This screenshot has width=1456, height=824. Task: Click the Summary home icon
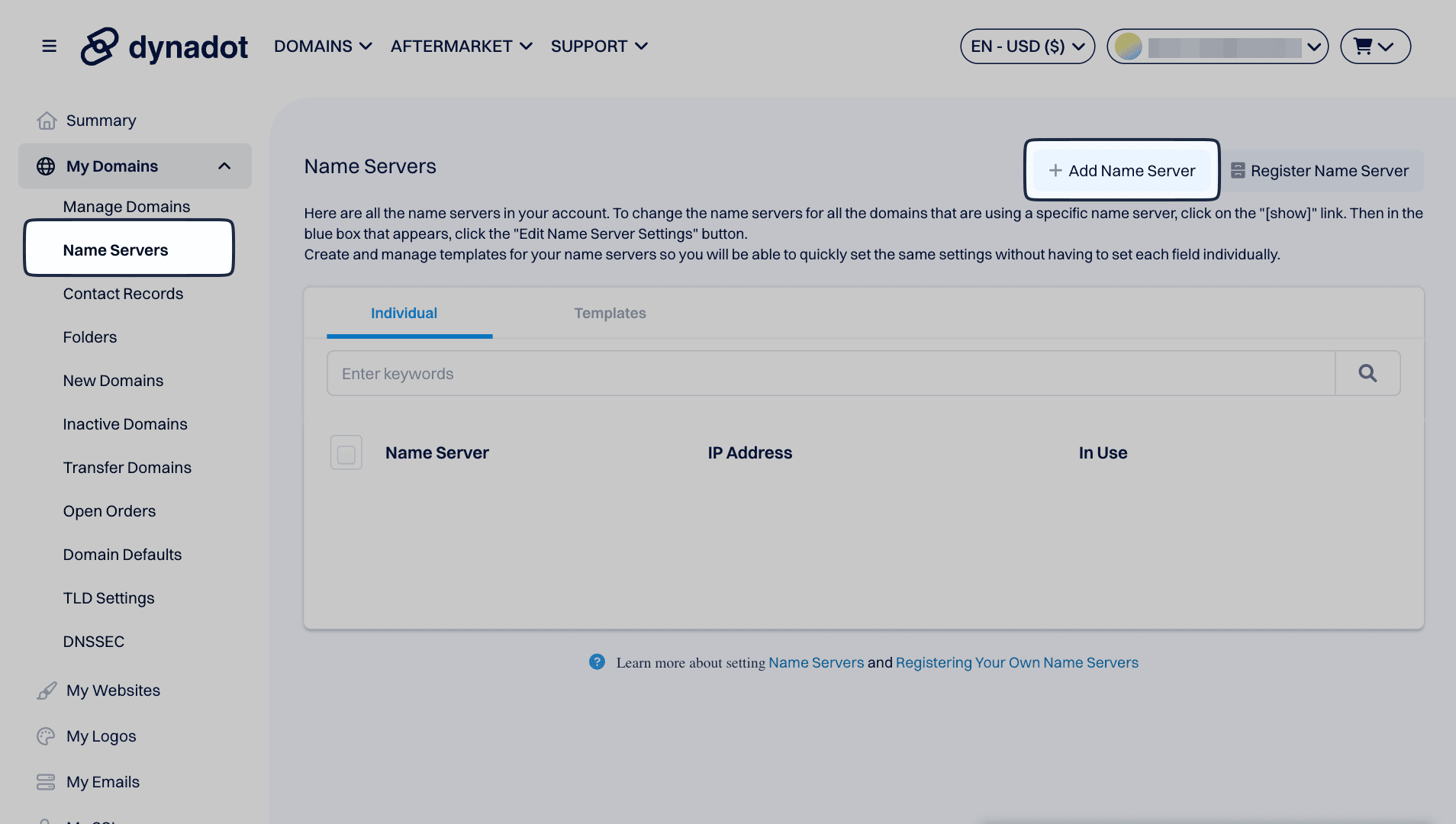click(47, 121)
